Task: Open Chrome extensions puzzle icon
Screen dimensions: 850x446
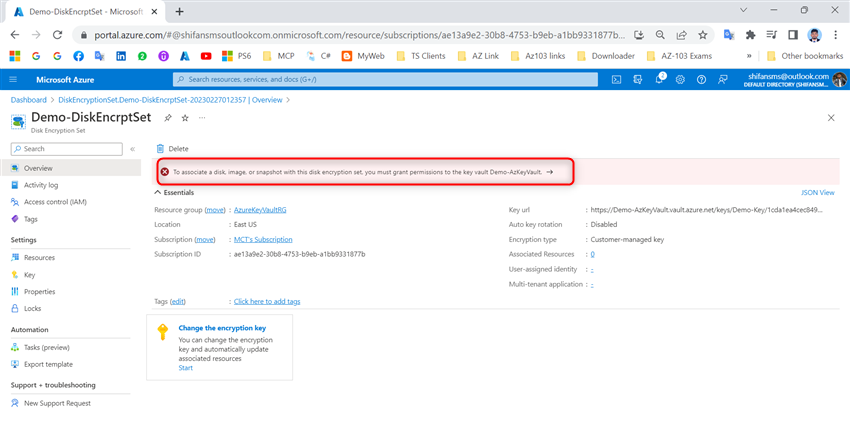Action: click(750, 35)
